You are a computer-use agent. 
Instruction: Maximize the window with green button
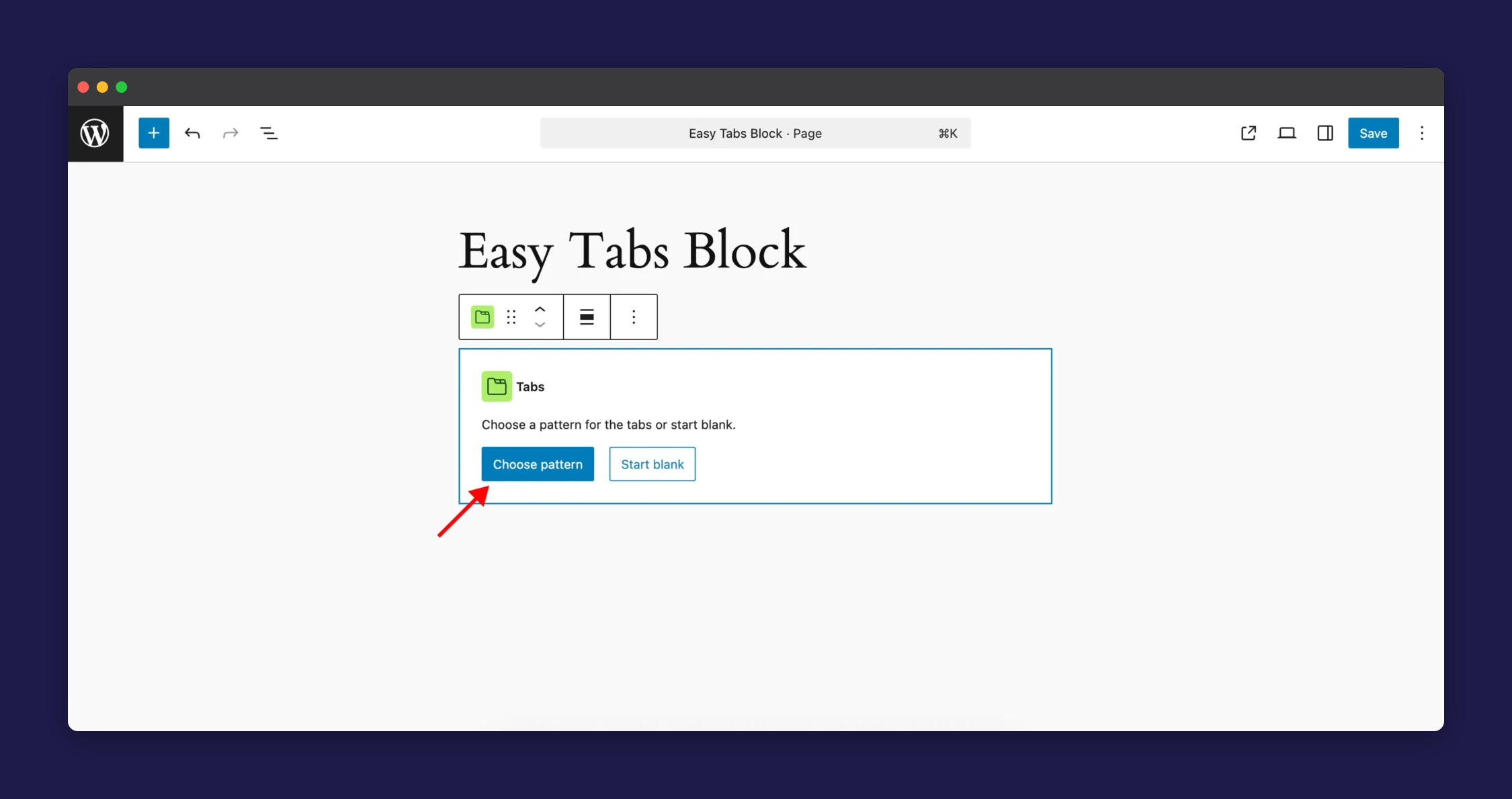(x=122, y=87)
